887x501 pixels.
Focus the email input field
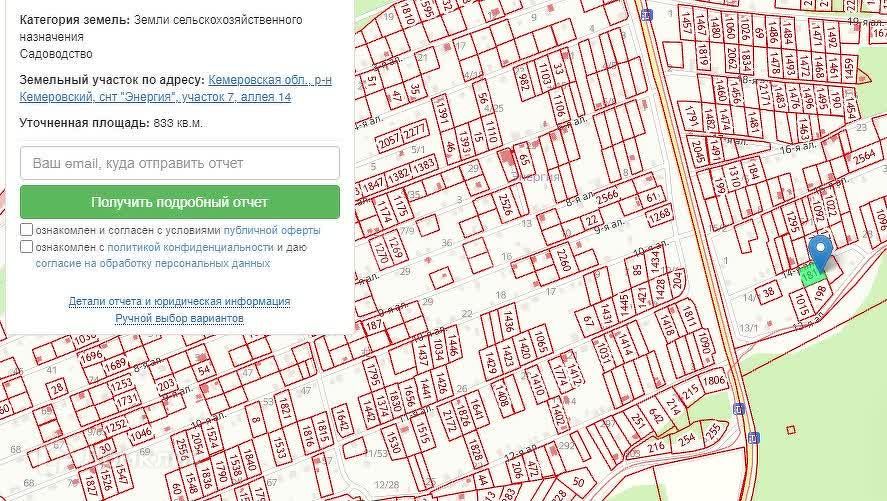[x=180, y=163]
